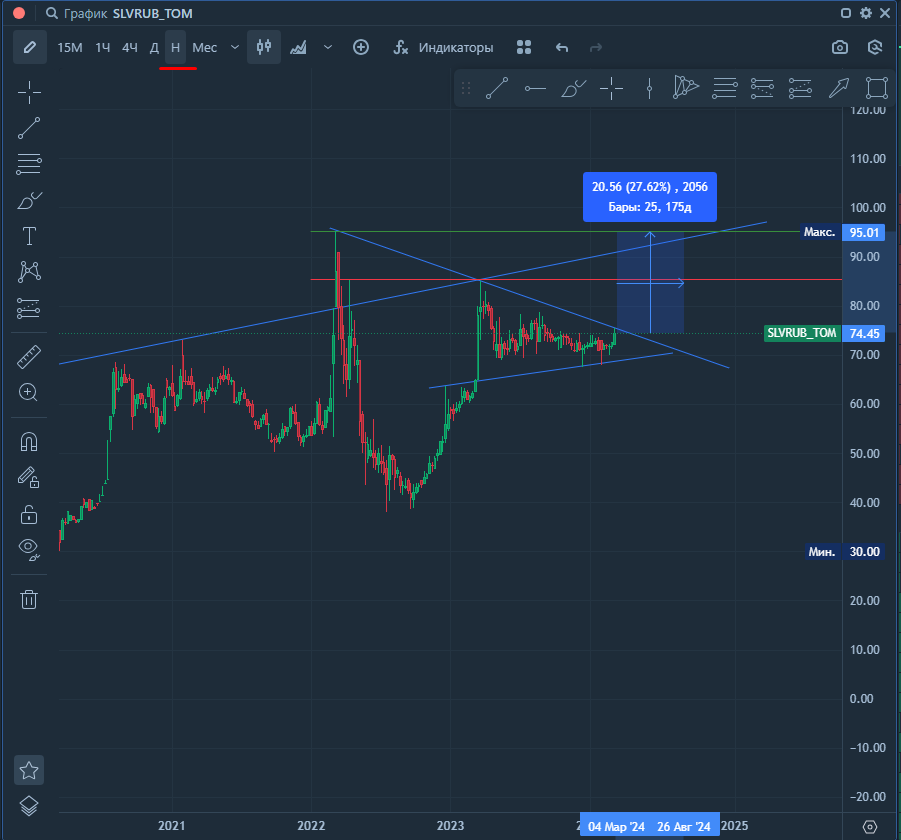Switch to Д daily timeframe
The image size is (901, 840).
[x=154, y=48]
